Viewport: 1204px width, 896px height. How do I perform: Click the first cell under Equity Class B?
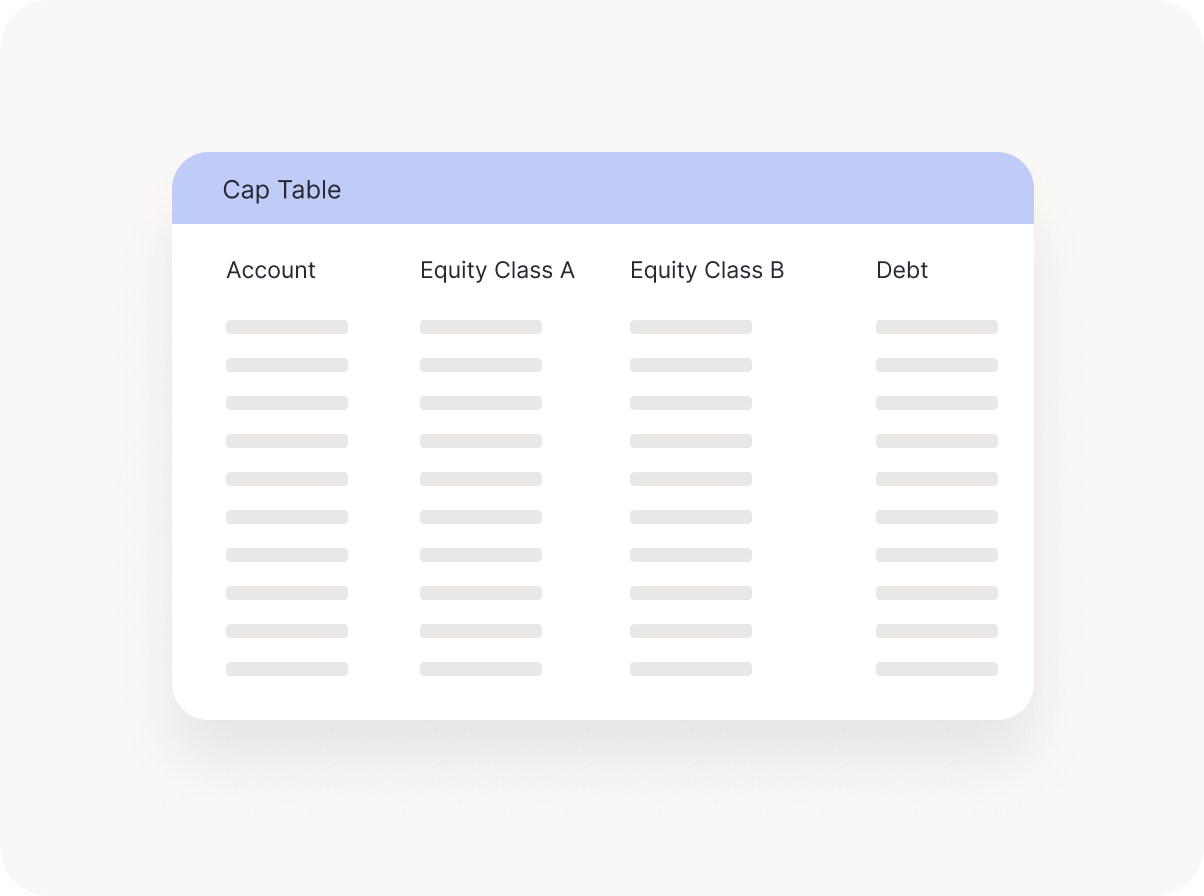tap(691, 327)
